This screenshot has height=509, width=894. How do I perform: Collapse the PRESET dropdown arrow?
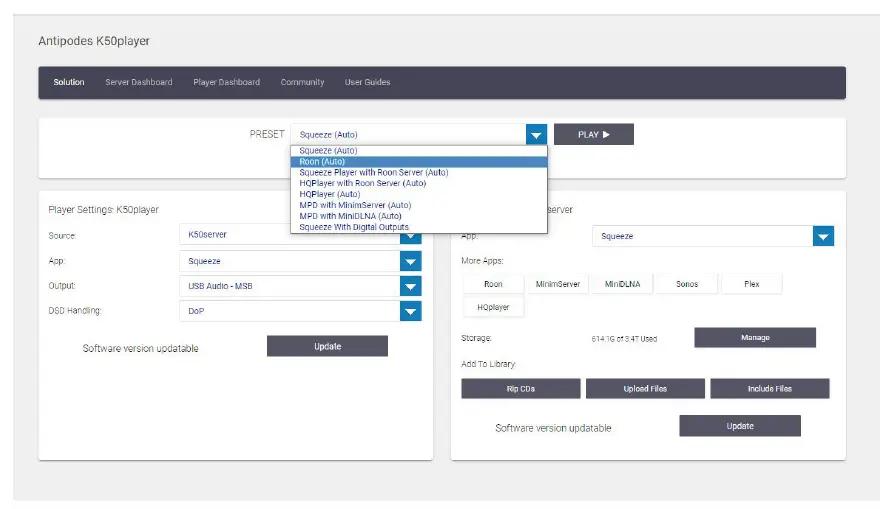click(x=536, y=135)
